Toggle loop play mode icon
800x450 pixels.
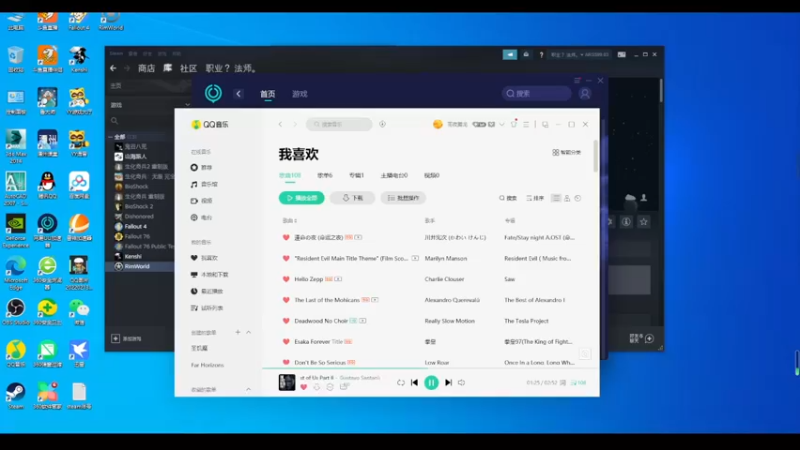pos(401,382)
